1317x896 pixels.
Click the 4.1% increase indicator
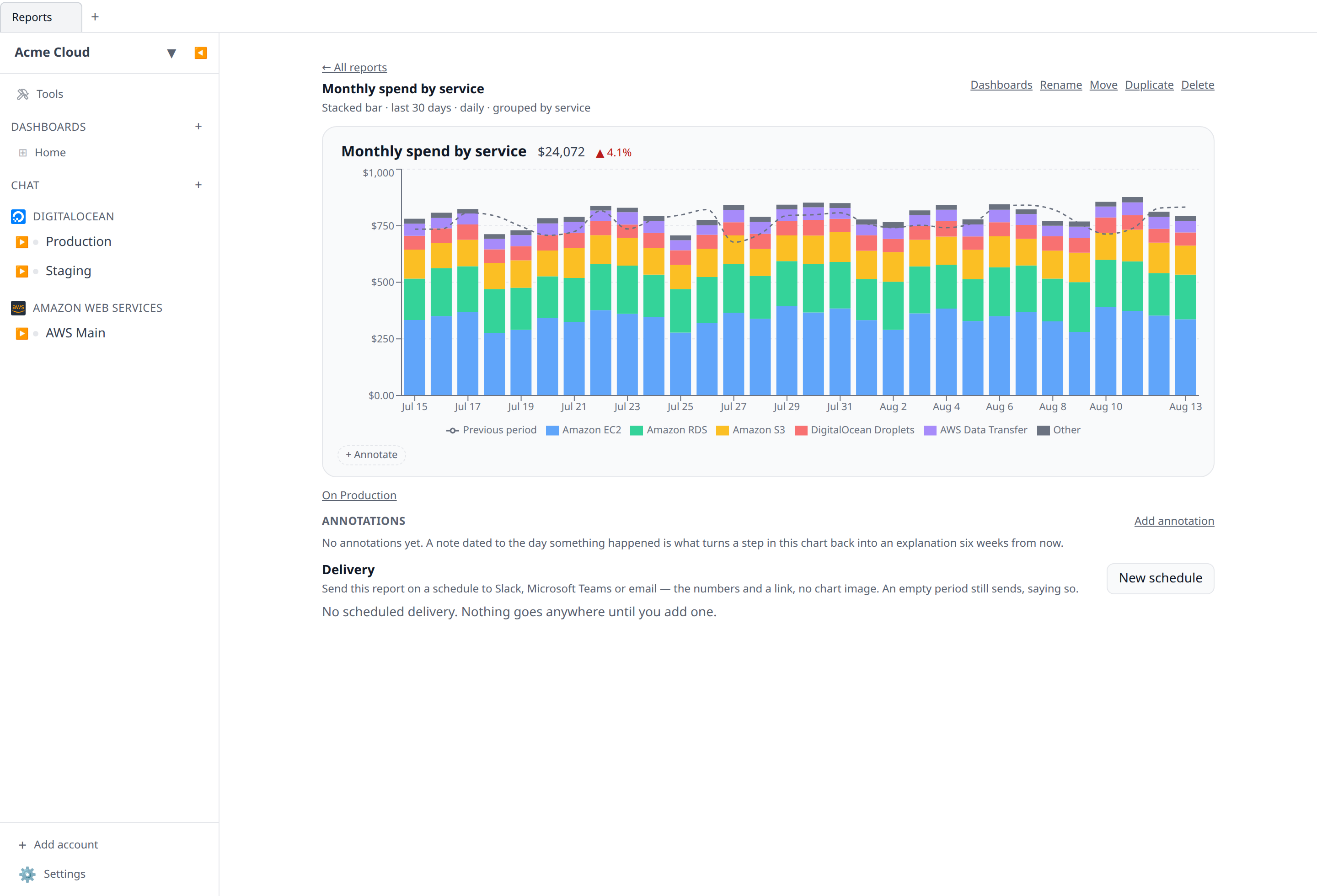tap(614, 152)
